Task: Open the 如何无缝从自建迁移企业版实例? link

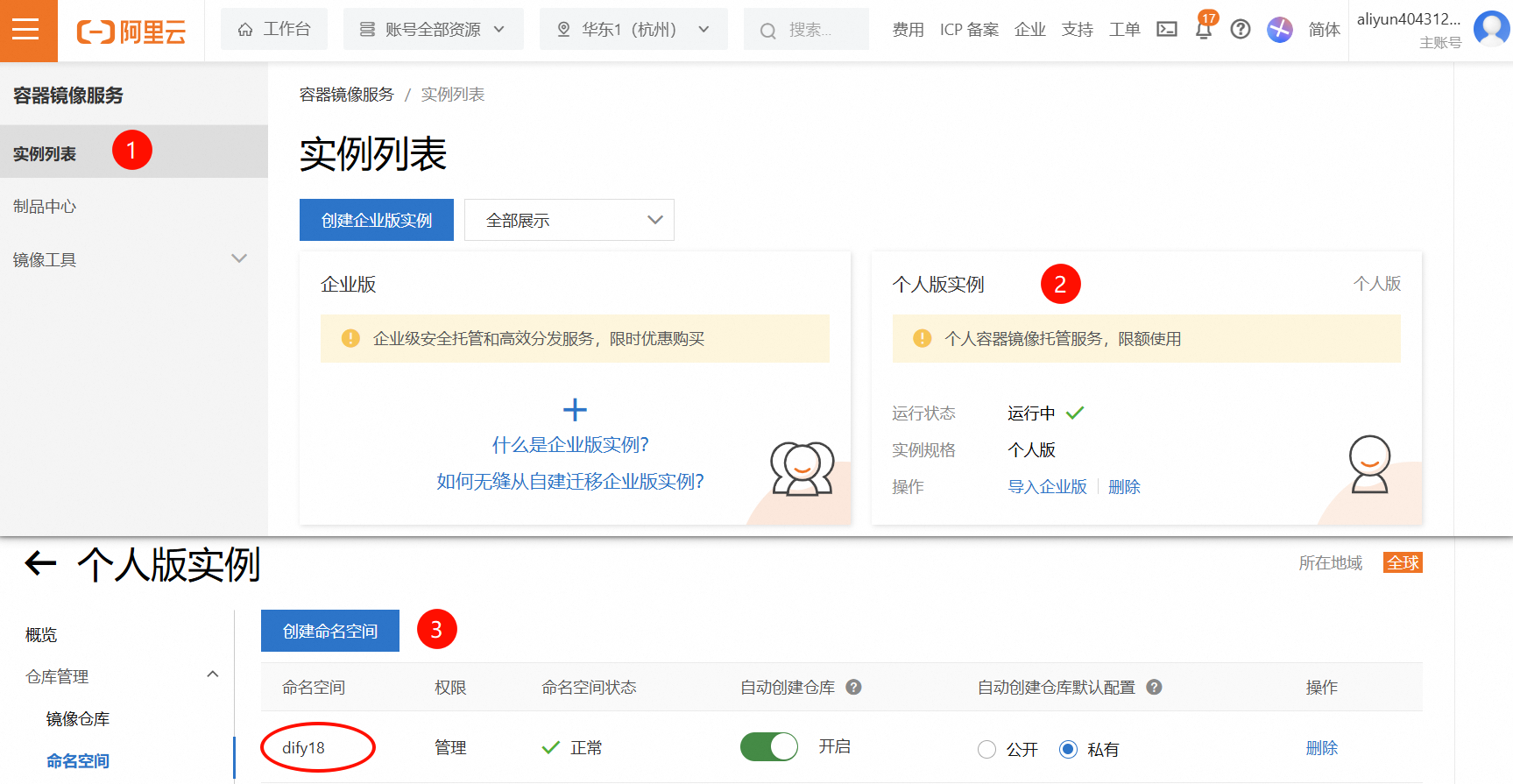Action: point(570,482)
